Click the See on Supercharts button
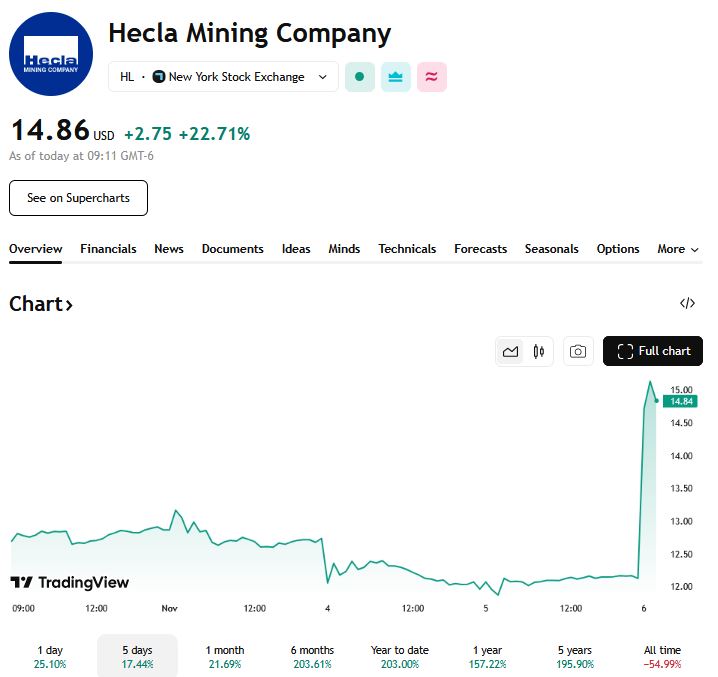The height and width of the screenshot is (677, 718). [x=78, y=198]
